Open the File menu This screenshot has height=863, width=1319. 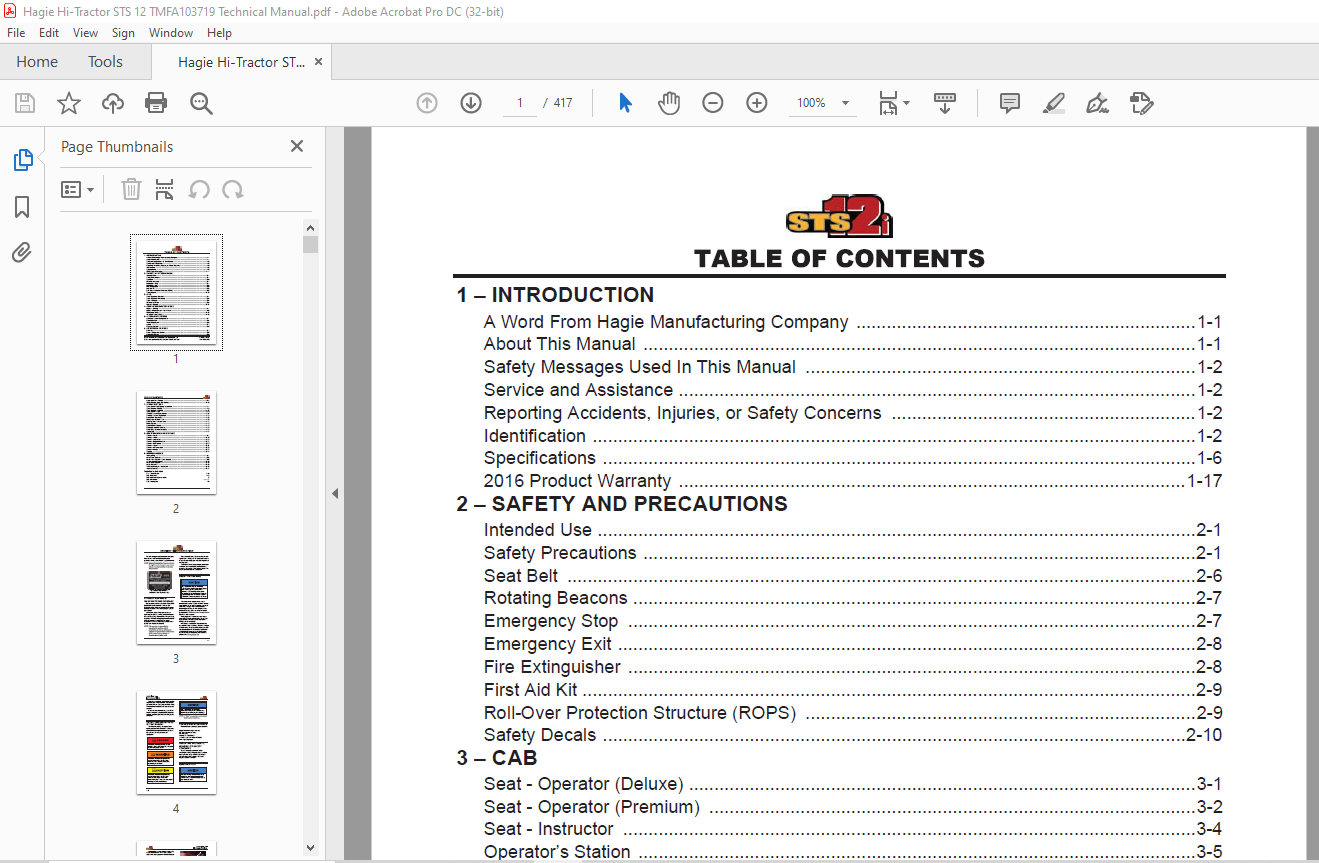pos(16,33)
